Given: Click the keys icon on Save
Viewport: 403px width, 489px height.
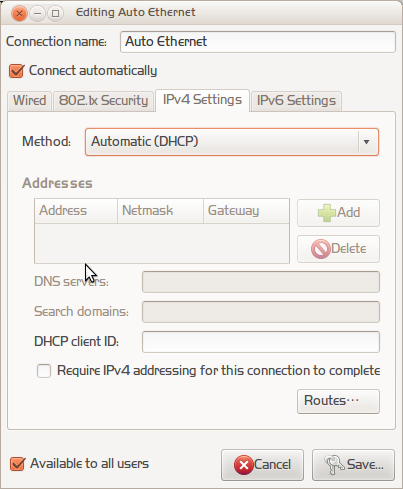Looking at the screenshot, I should pyautogui.click(x=334, y=465).
